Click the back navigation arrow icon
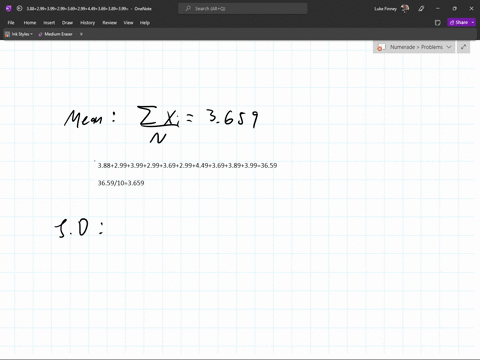This screenshot has width=480, height=360. [19, 8]
